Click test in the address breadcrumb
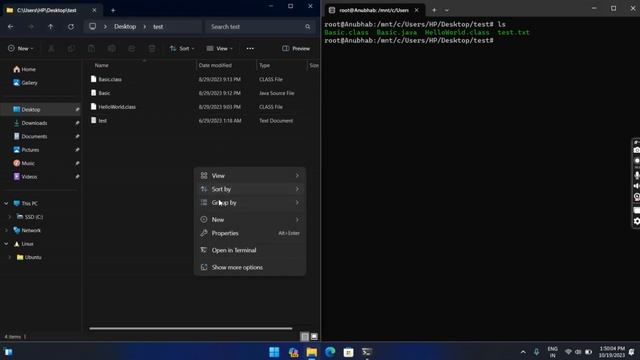The height and width of the screenshot is (360, 640). coord(158,27)
